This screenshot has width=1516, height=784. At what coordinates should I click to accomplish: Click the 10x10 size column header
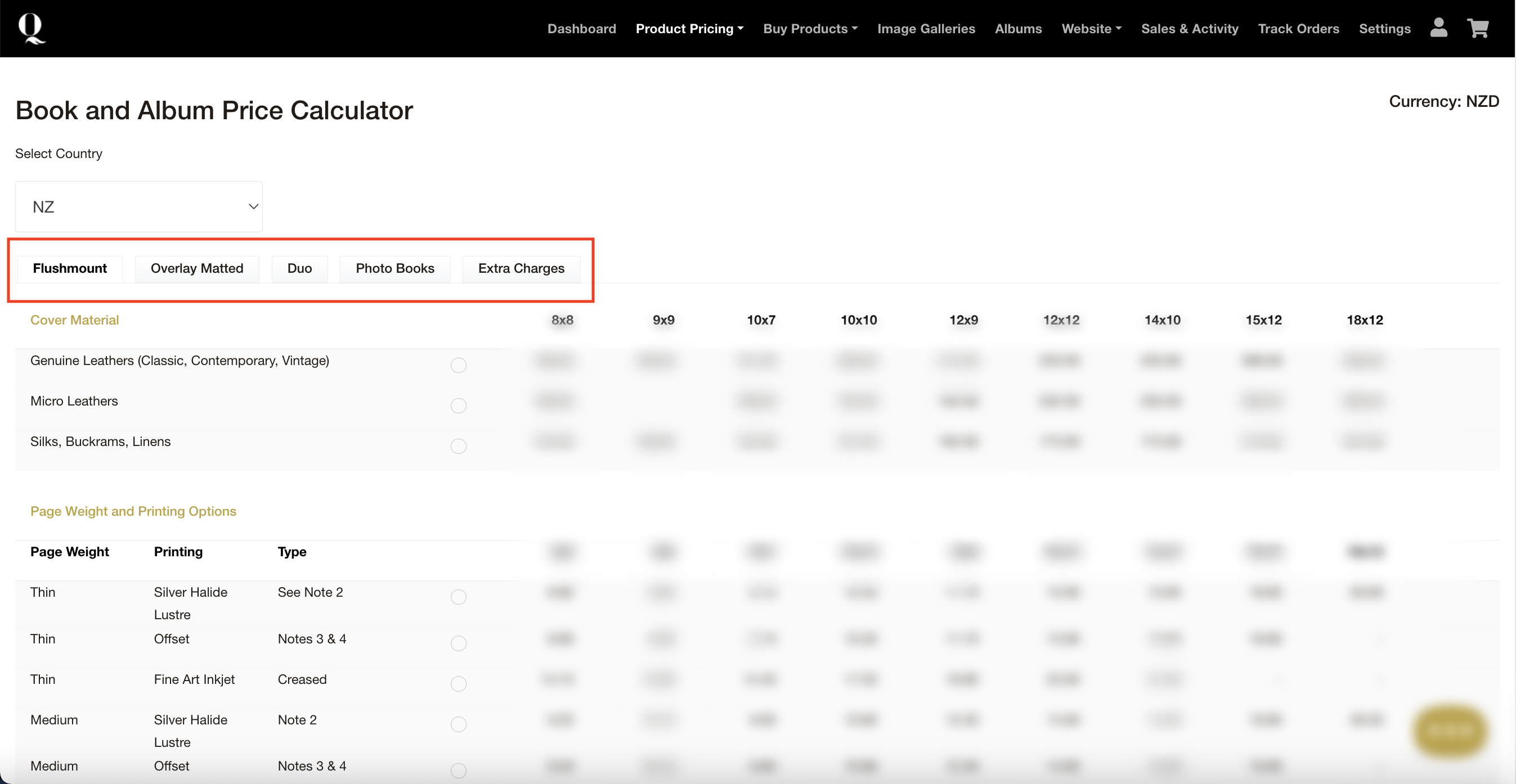point(859,320)
